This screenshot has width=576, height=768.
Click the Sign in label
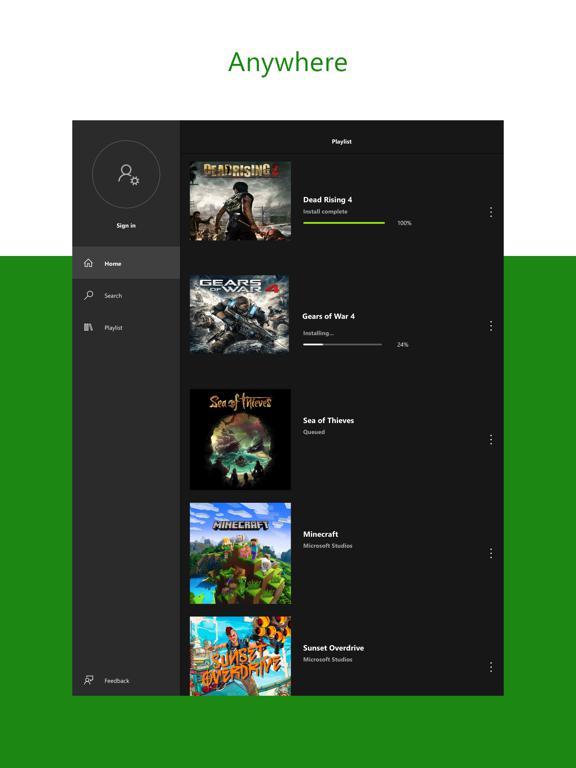point(126,225)
